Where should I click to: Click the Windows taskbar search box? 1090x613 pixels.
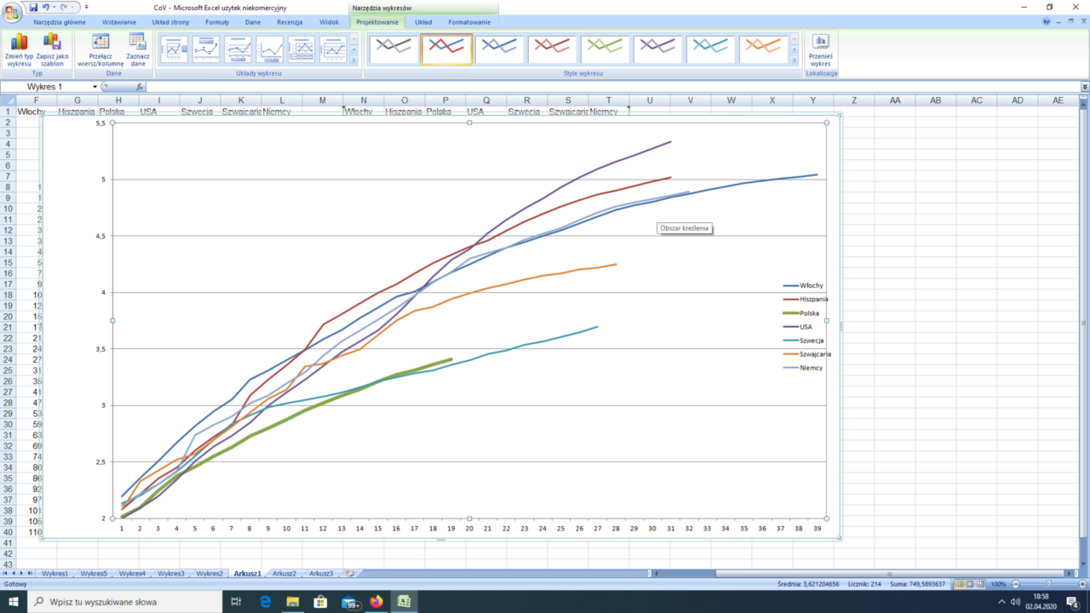(125, 602)
